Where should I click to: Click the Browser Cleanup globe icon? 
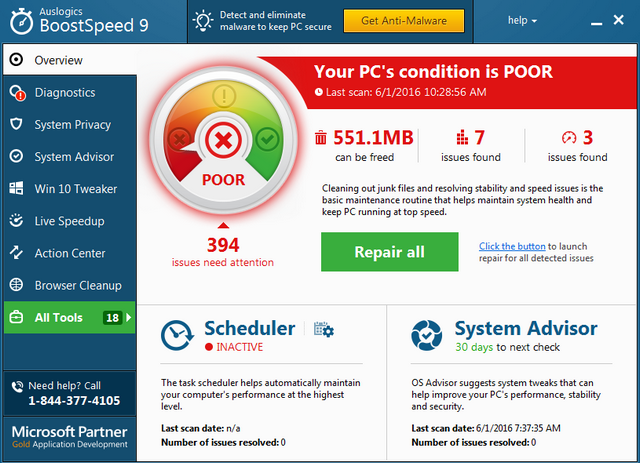pos(16,285)
